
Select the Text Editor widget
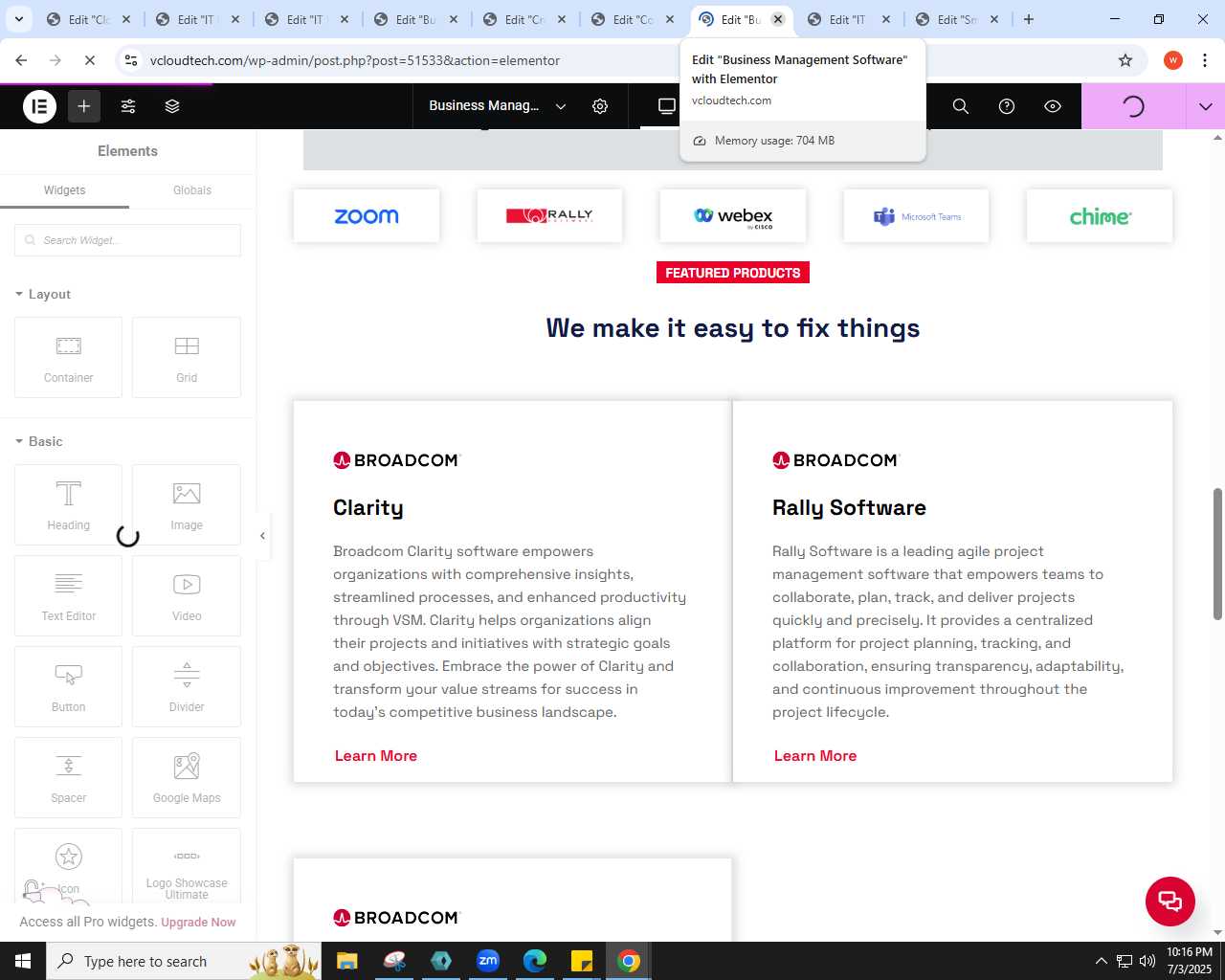point(69,595)
